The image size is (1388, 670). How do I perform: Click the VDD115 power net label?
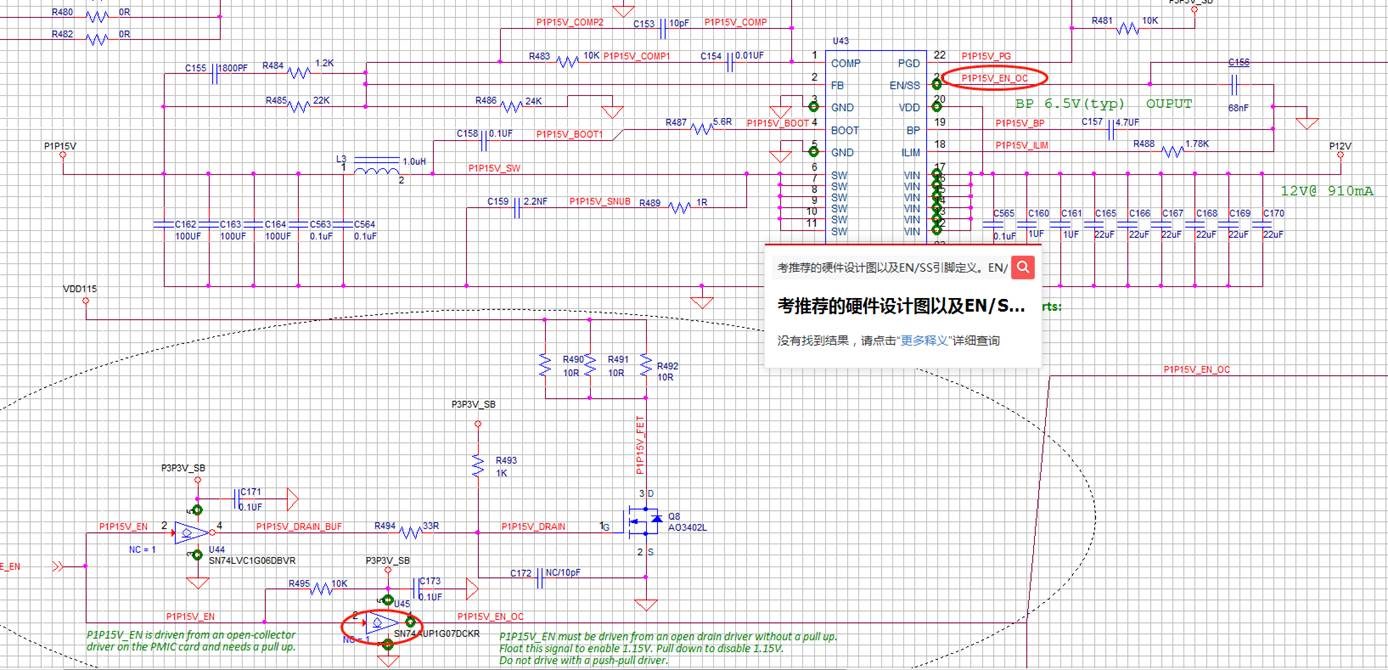(80, 289)
